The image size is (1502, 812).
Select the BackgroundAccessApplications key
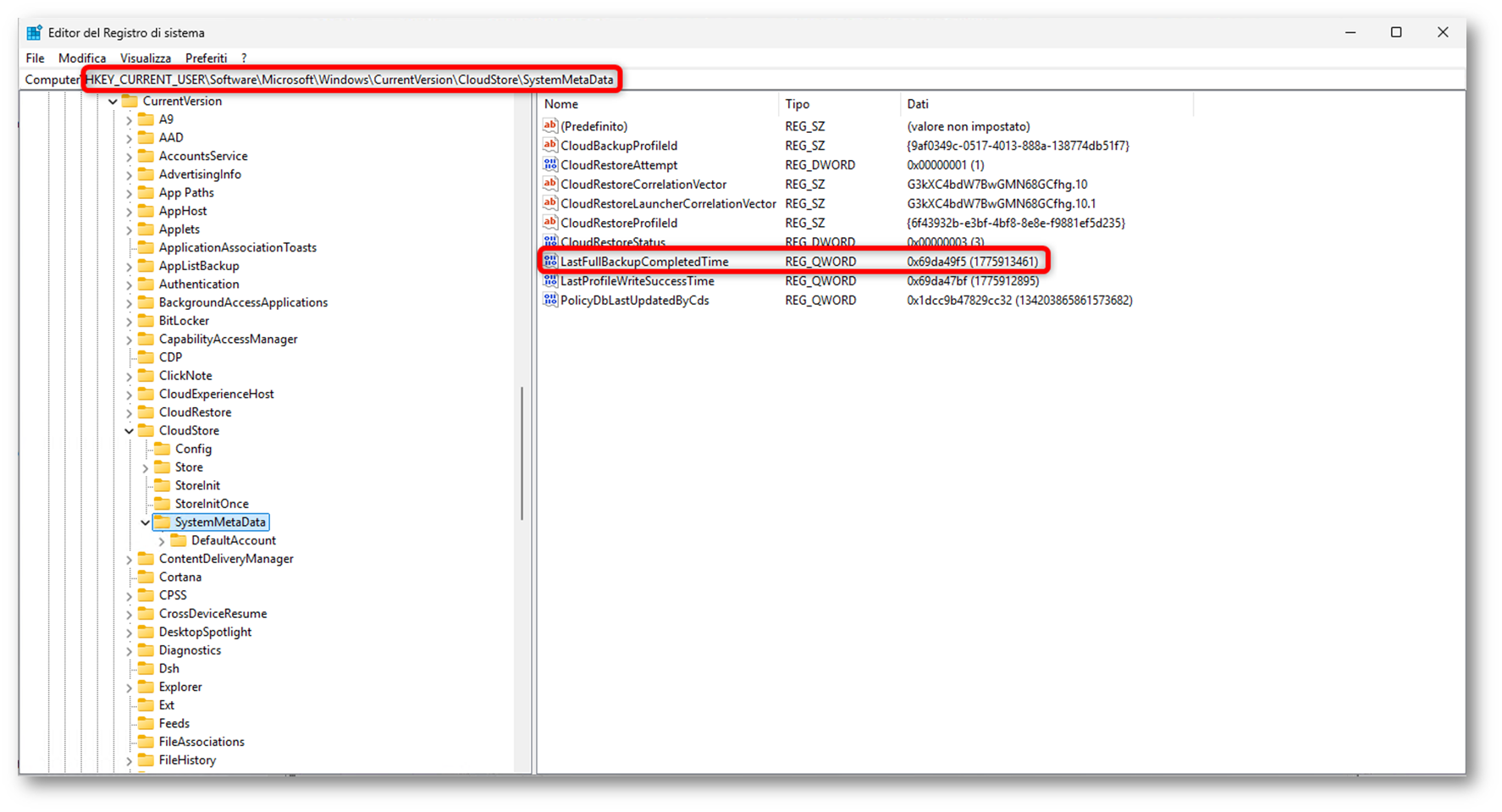[x=243, y=303]
